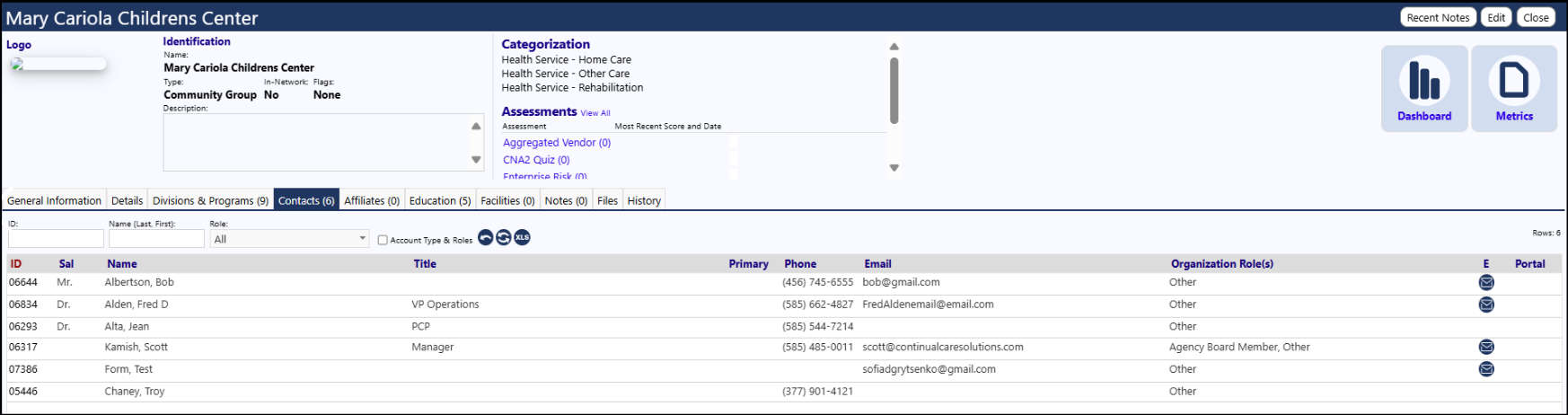Open the Aggregated Vendor (0) assessment link

(557, 142)
